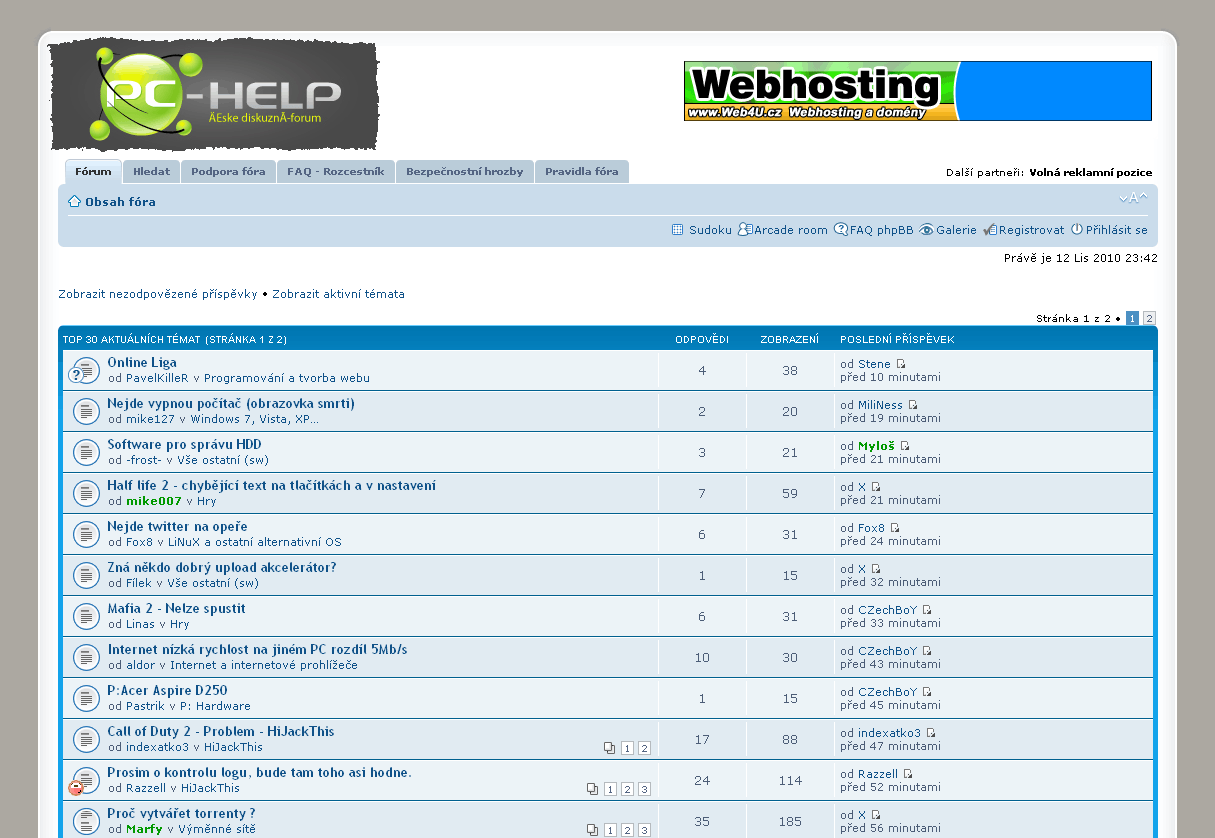Screen dimensions: 1215x838
Task: Go to page 2 of the topic list
Action: coord(1149,318)
